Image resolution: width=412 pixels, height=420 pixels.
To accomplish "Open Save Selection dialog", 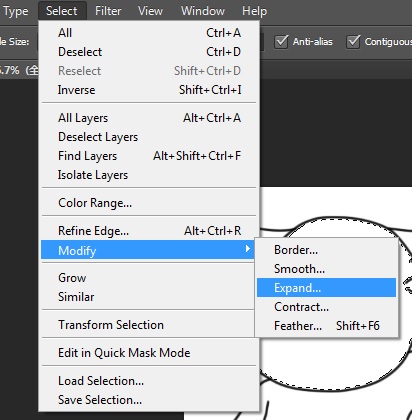I will (149, 400).
